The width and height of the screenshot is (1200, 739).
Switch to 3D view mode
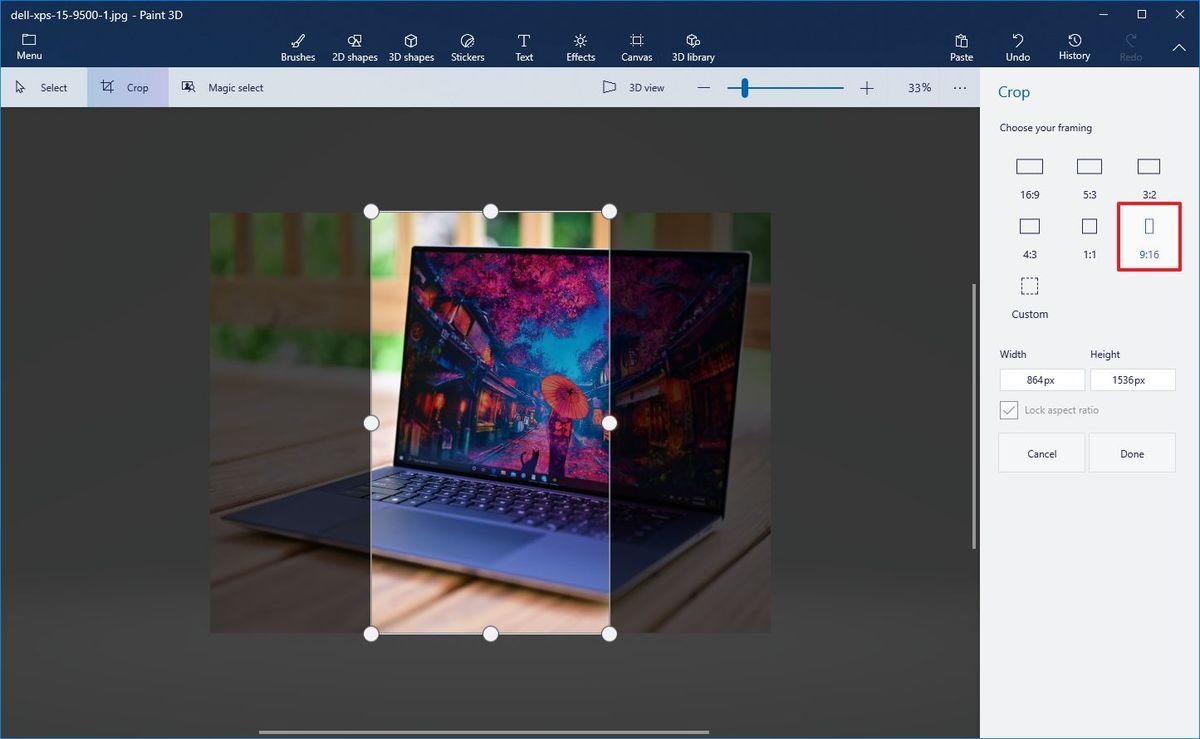637,87
